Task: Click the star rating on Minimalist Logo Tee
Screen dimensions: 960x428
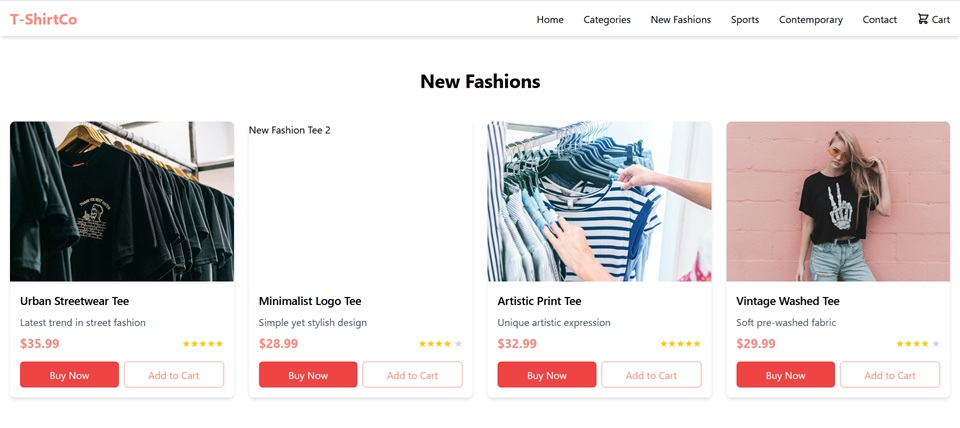Action: [x=441, y=344]
